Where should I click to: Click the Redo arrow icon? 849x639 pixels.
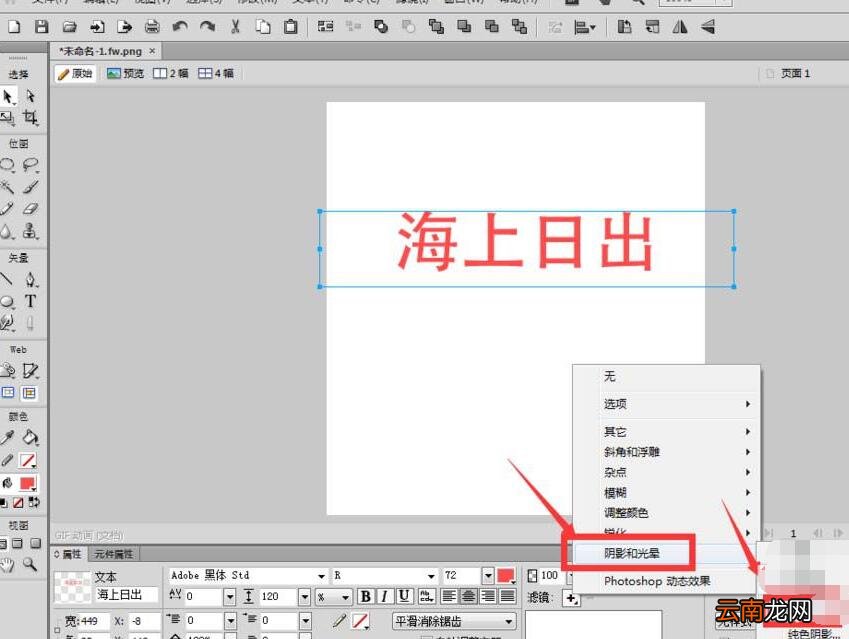[x=207, y=27]
